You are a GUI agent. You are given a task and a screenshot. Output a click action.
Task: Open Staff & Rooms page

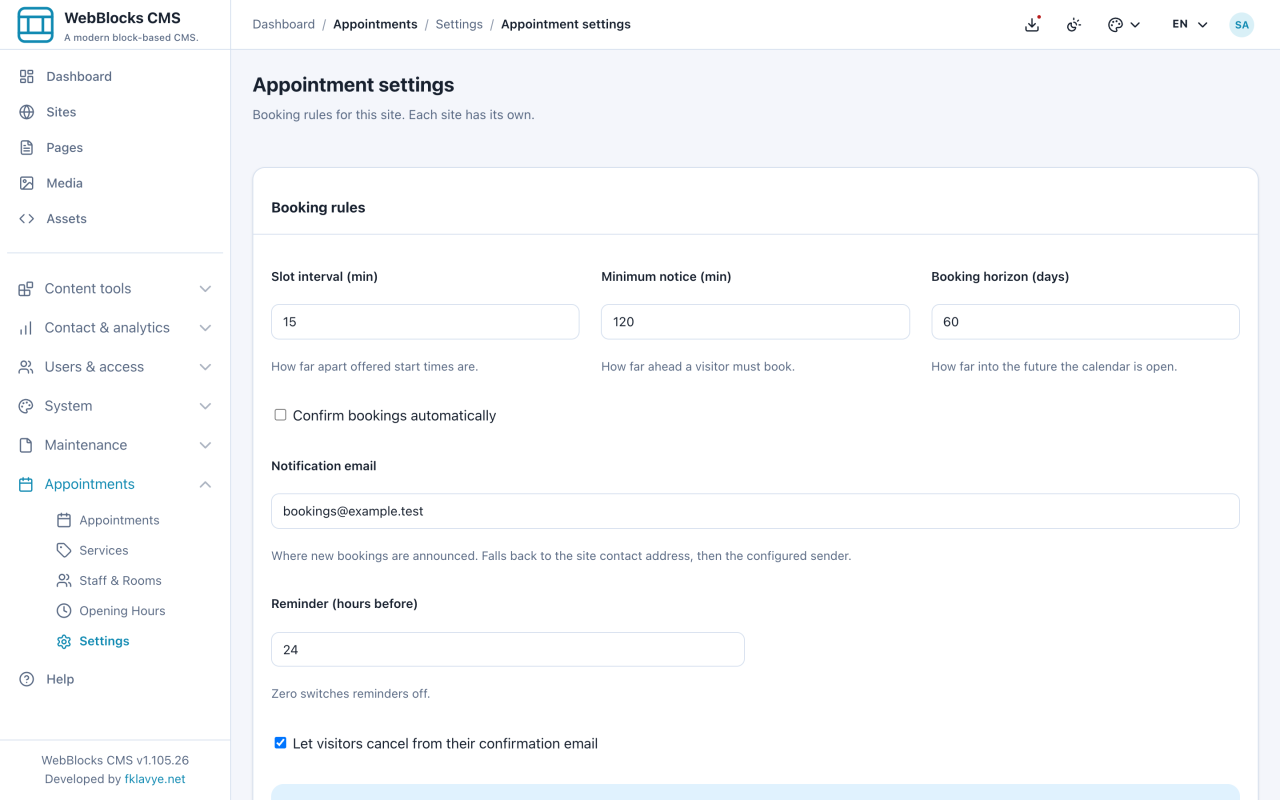pos(120,580)
